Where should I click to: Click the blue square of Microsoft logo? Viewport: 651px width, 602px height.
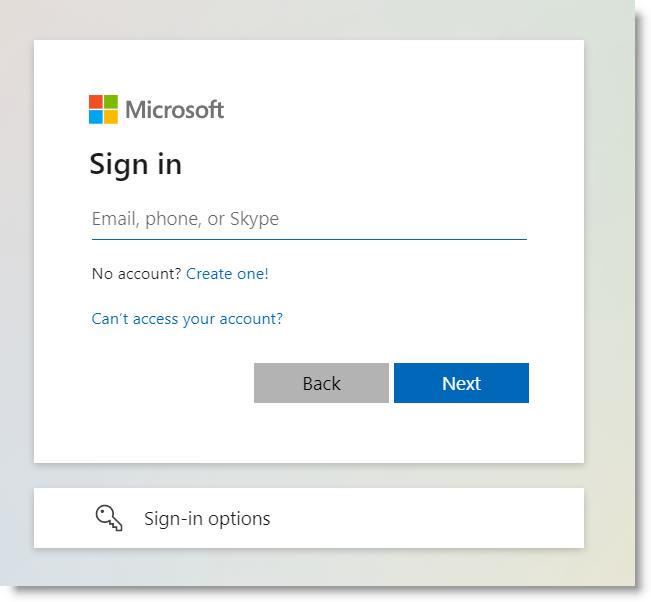[x=96, y=117]
